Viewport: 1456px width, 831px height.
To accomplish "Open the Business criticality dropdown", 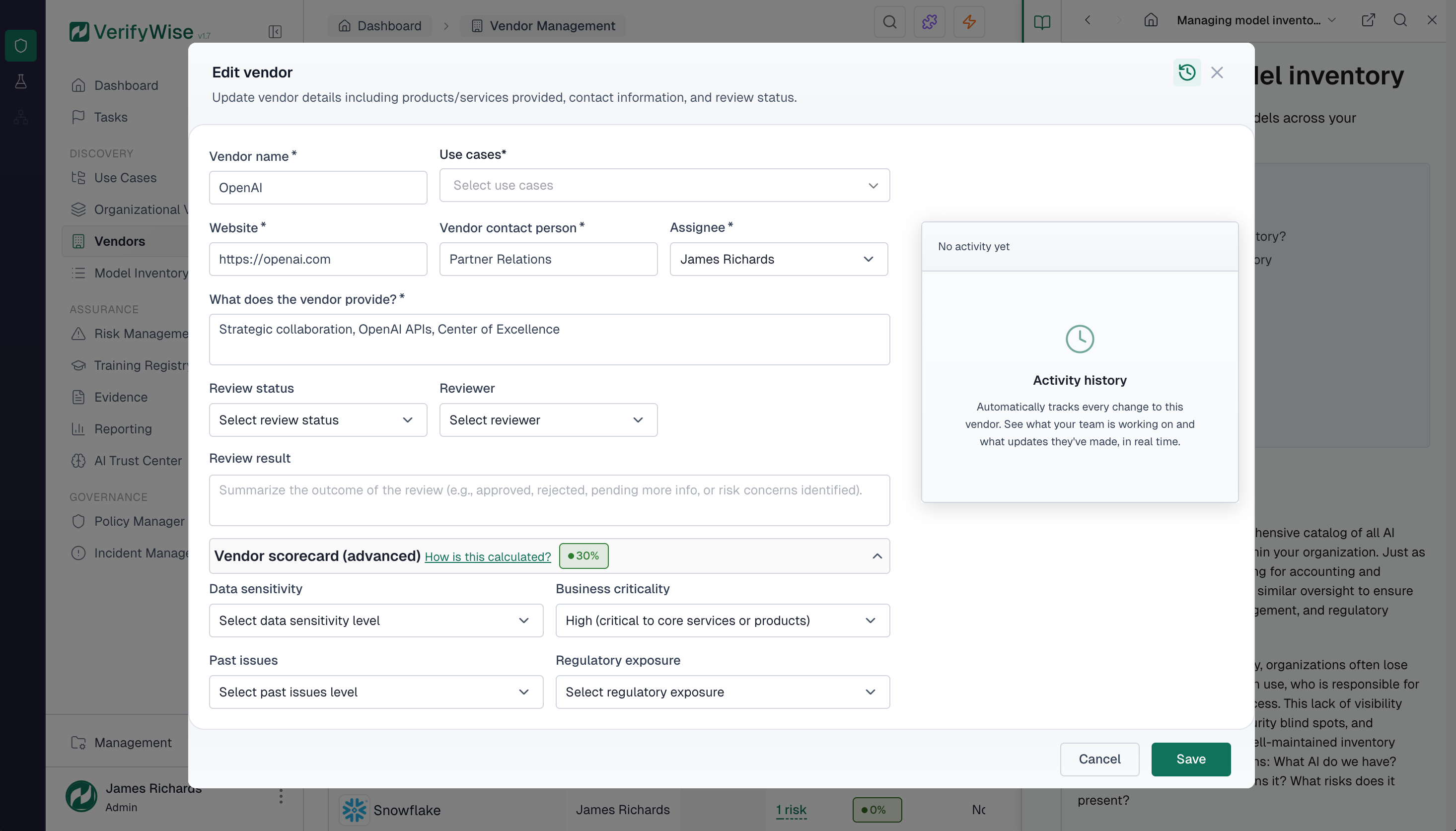I will click(x=722, y=621).
